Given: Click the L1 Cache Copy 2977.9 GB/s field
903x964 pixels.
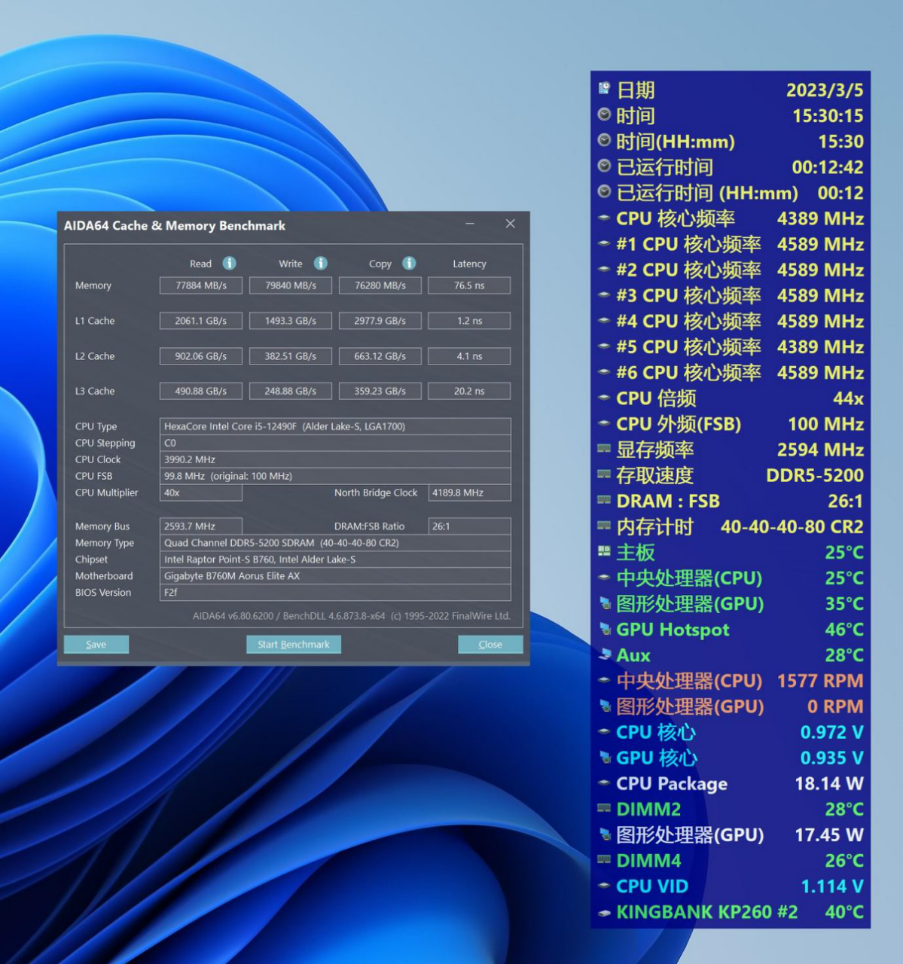Looking at the screenshot, I should [x=380, y=320].
